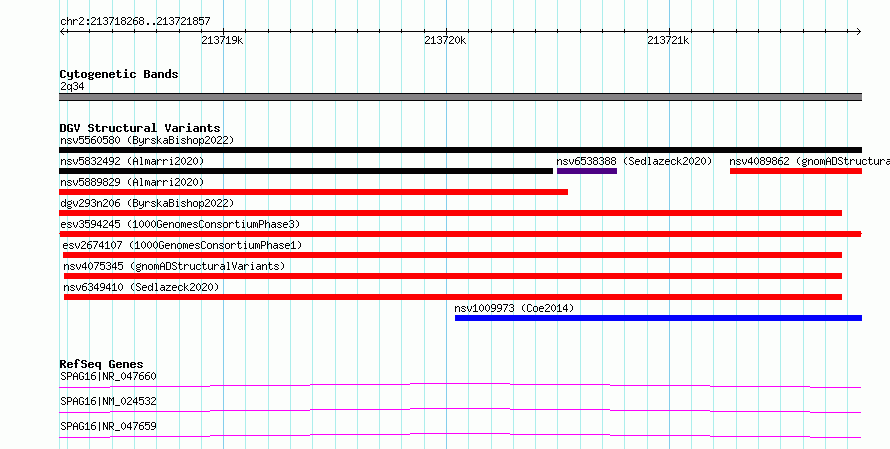Select the red esv2674107 variant bar
The image size is (890, 449).
click(x=452, y=255)
